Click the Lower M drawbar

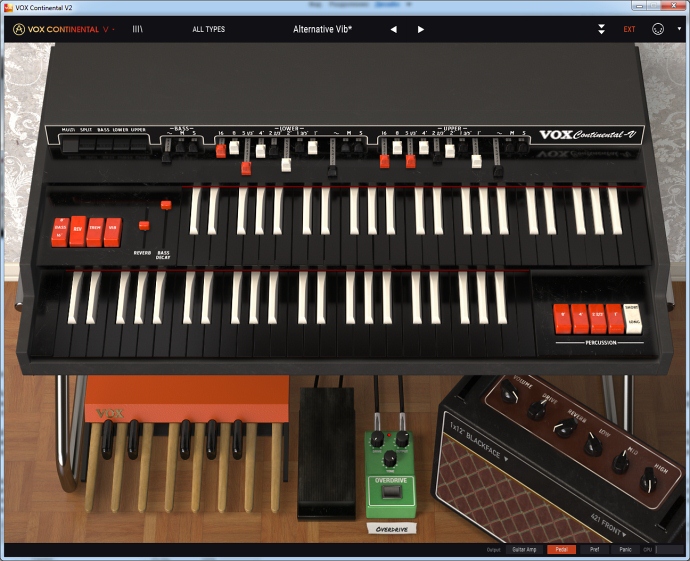click(x=346, y=147)
